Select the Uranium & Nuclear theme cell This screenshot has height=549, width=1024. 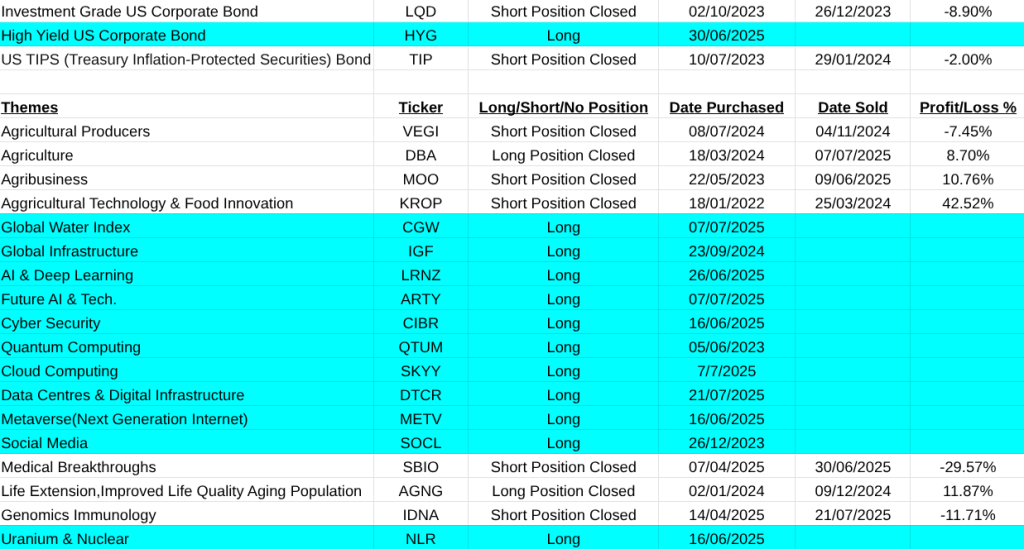point(65,539)
